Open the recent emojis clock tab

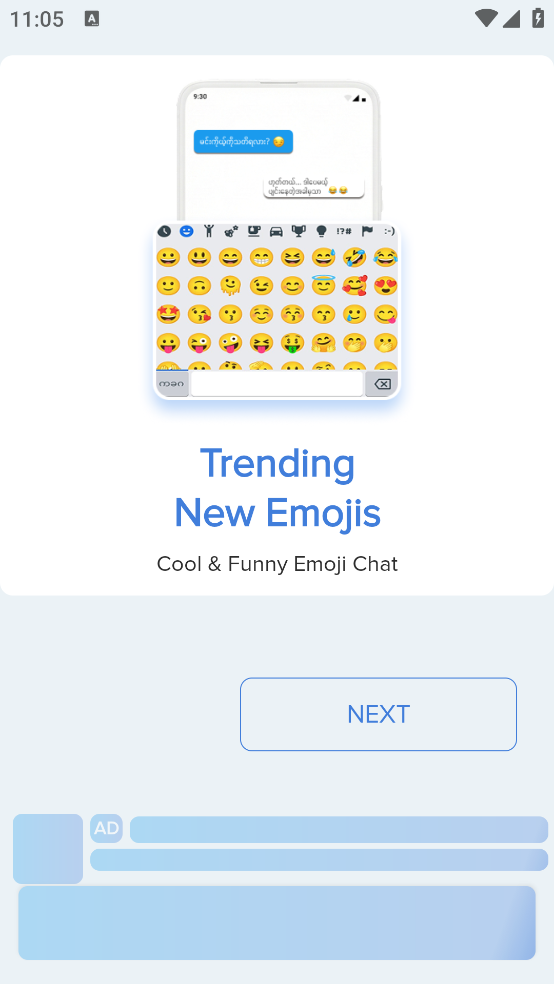164,231
